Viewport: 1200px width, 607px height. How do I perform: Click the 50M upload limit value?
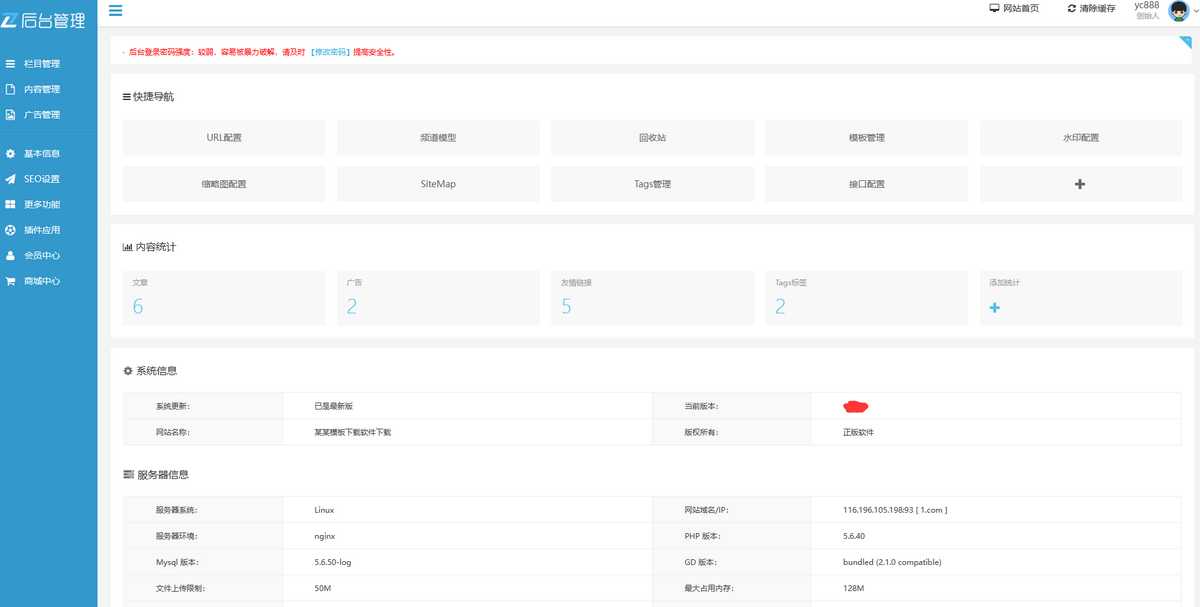322,588
